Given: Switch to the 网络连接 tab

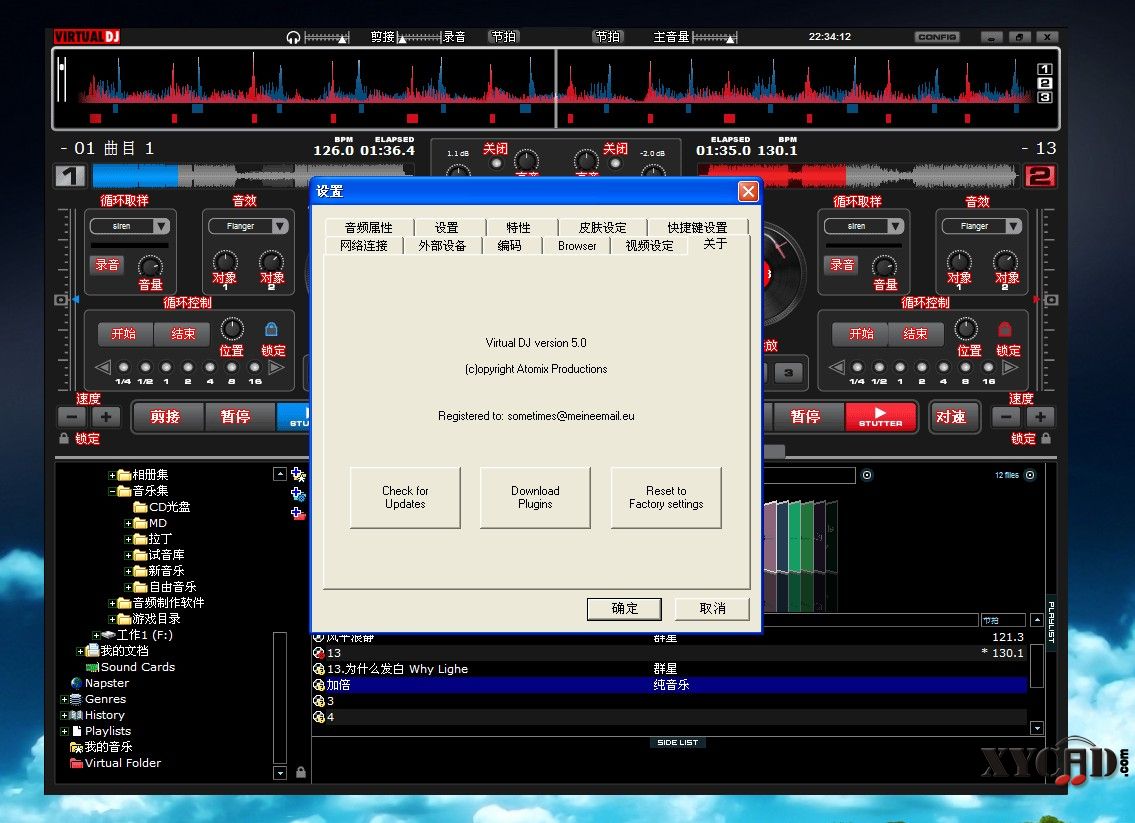Looking at the screenshot, I should click(363, 245).
